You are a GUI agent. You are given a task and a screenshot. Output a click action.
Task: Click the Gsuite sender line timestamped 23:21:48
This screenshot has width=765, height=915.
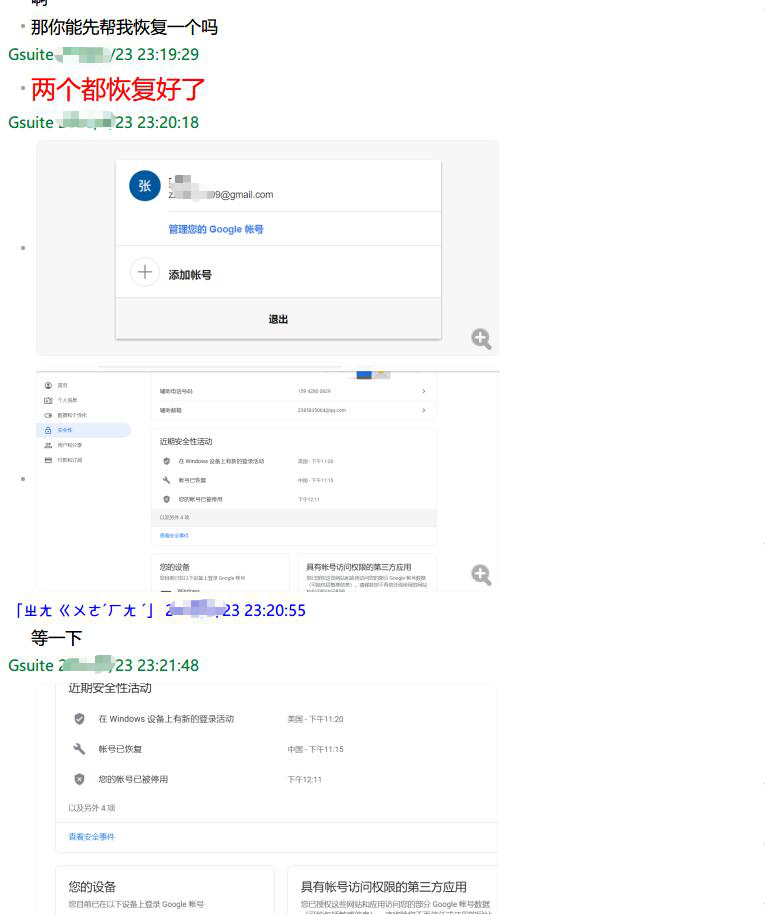coord(103,665)
